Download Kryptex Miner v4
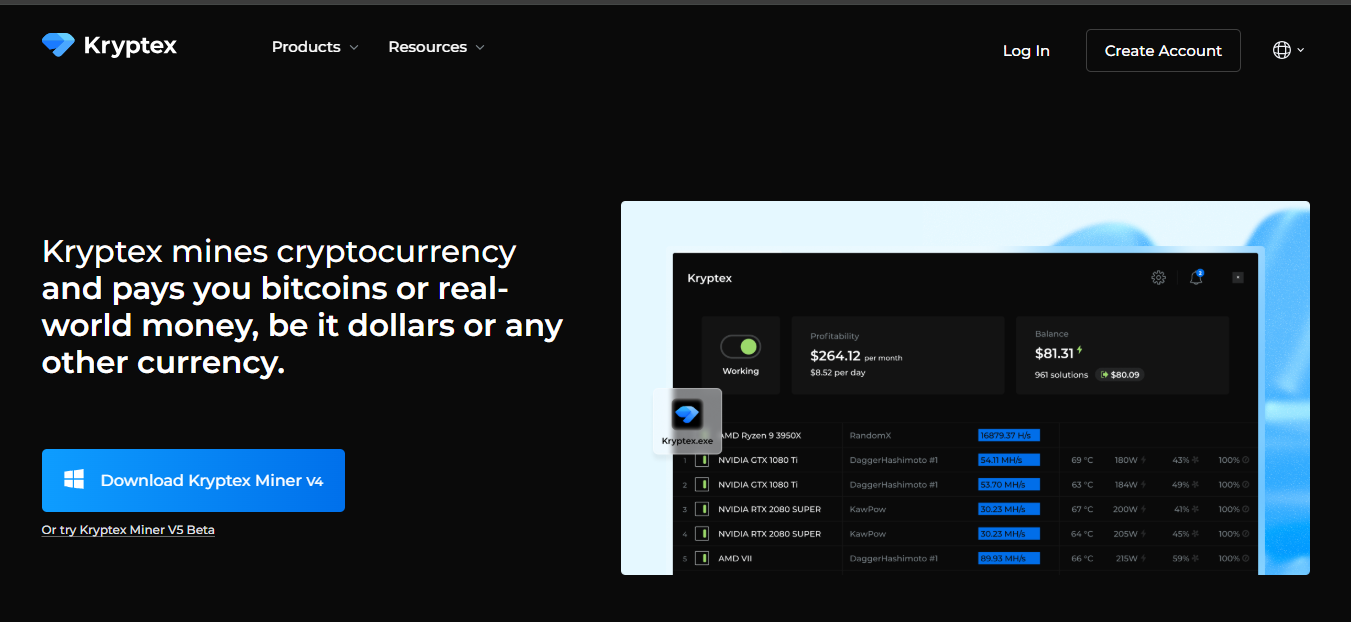 click(x=193, y=480)
